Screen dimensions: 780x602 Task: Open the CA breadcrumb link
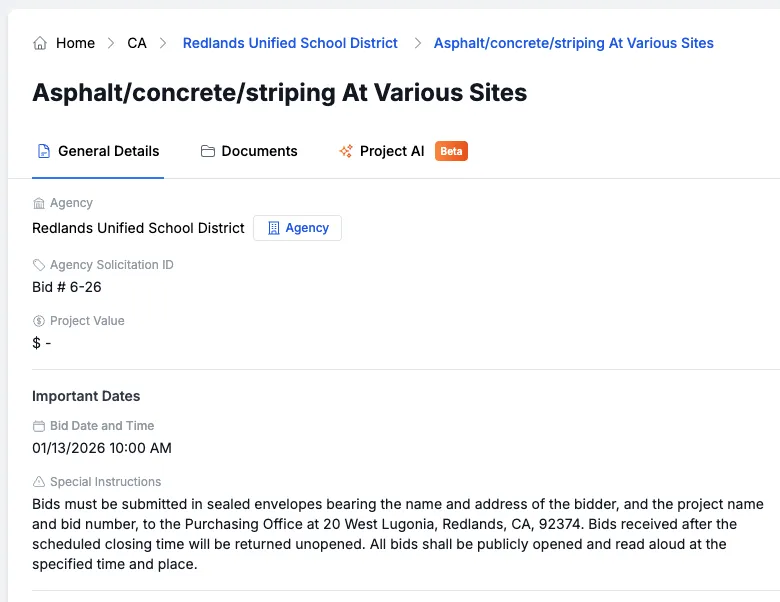point(137,43)
